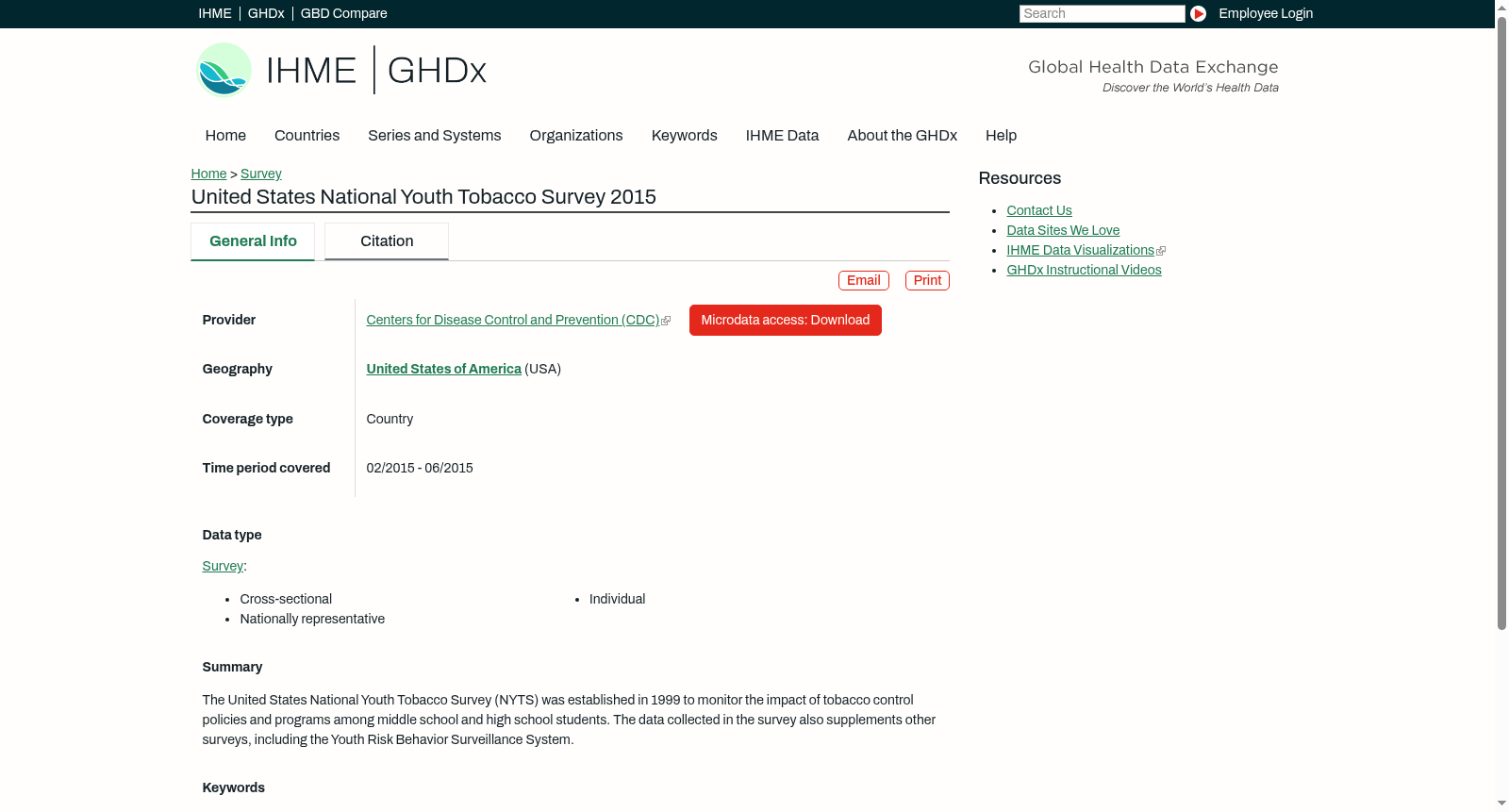Click the Print button
Screen dimensions: 1509x812
[x=927, y=280]
